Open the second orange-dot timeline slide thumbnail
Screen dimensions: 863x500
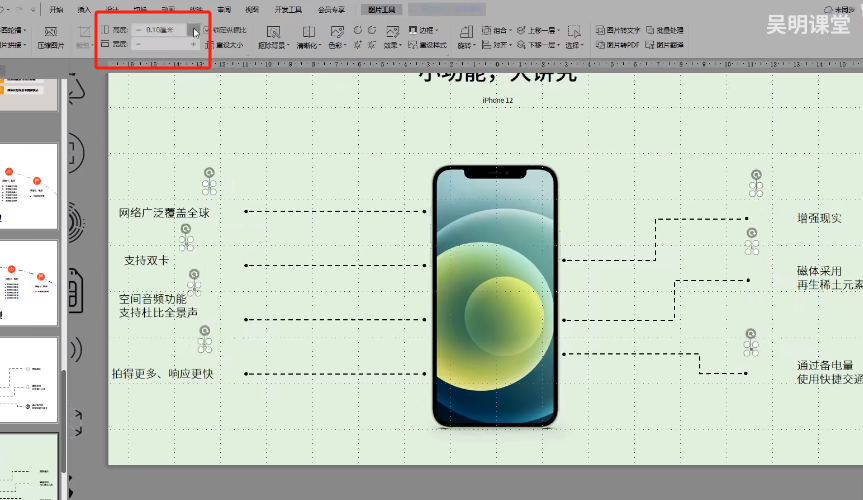(x=29, y=283)
